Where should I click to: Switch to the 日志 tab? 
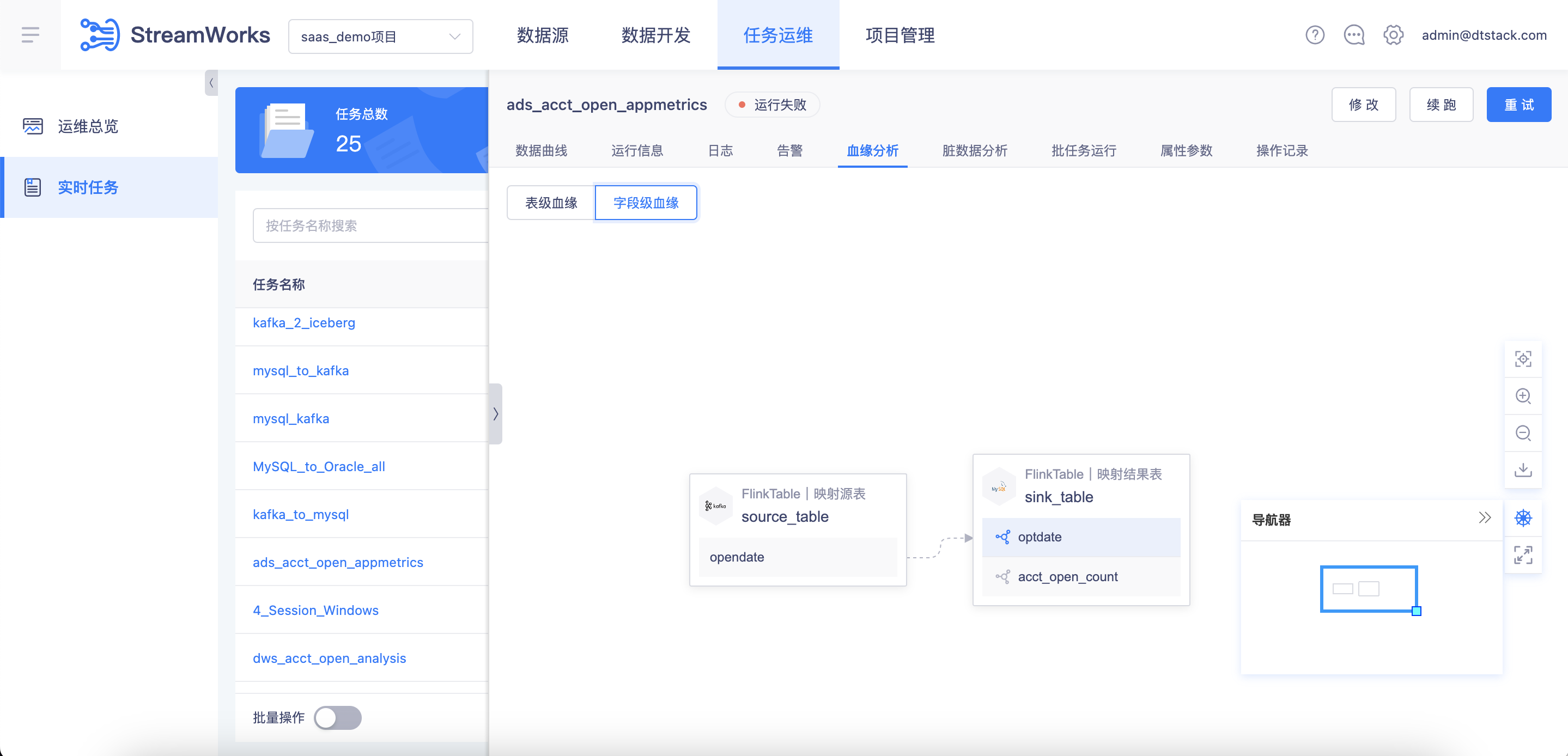pos(720,150)
